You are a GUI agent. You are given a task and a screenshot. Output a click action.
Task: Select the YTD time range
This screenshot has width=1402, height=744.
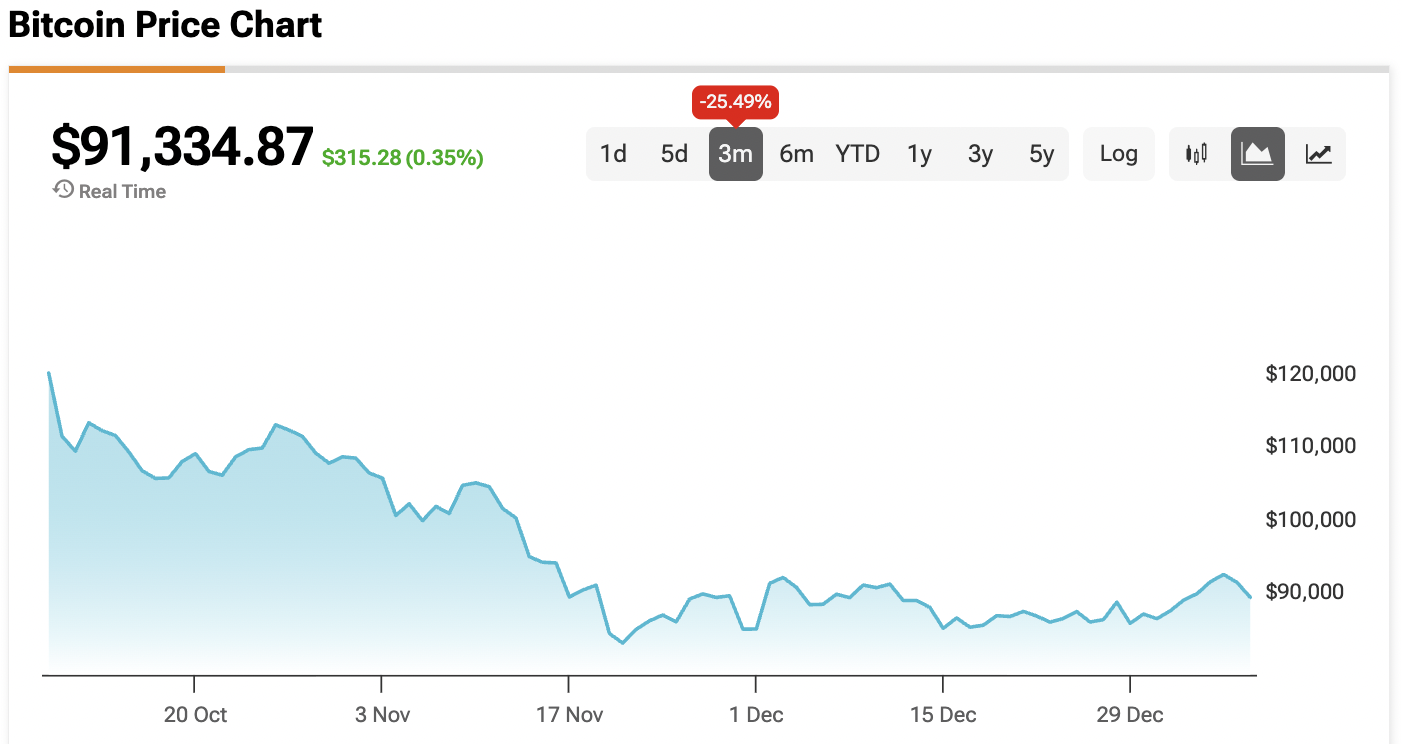[x=857, y=154]
